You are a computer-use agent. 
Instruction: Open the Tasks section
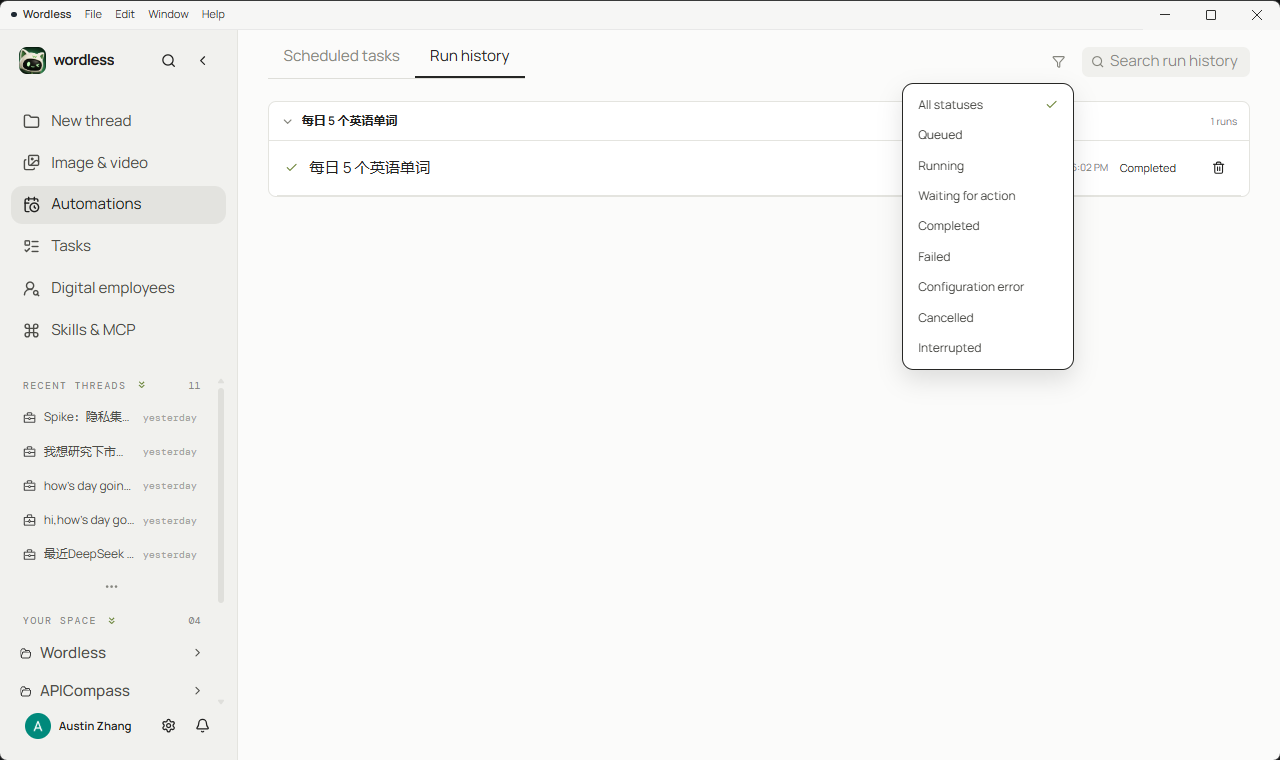pyautogui.click(x=118, y=246)
